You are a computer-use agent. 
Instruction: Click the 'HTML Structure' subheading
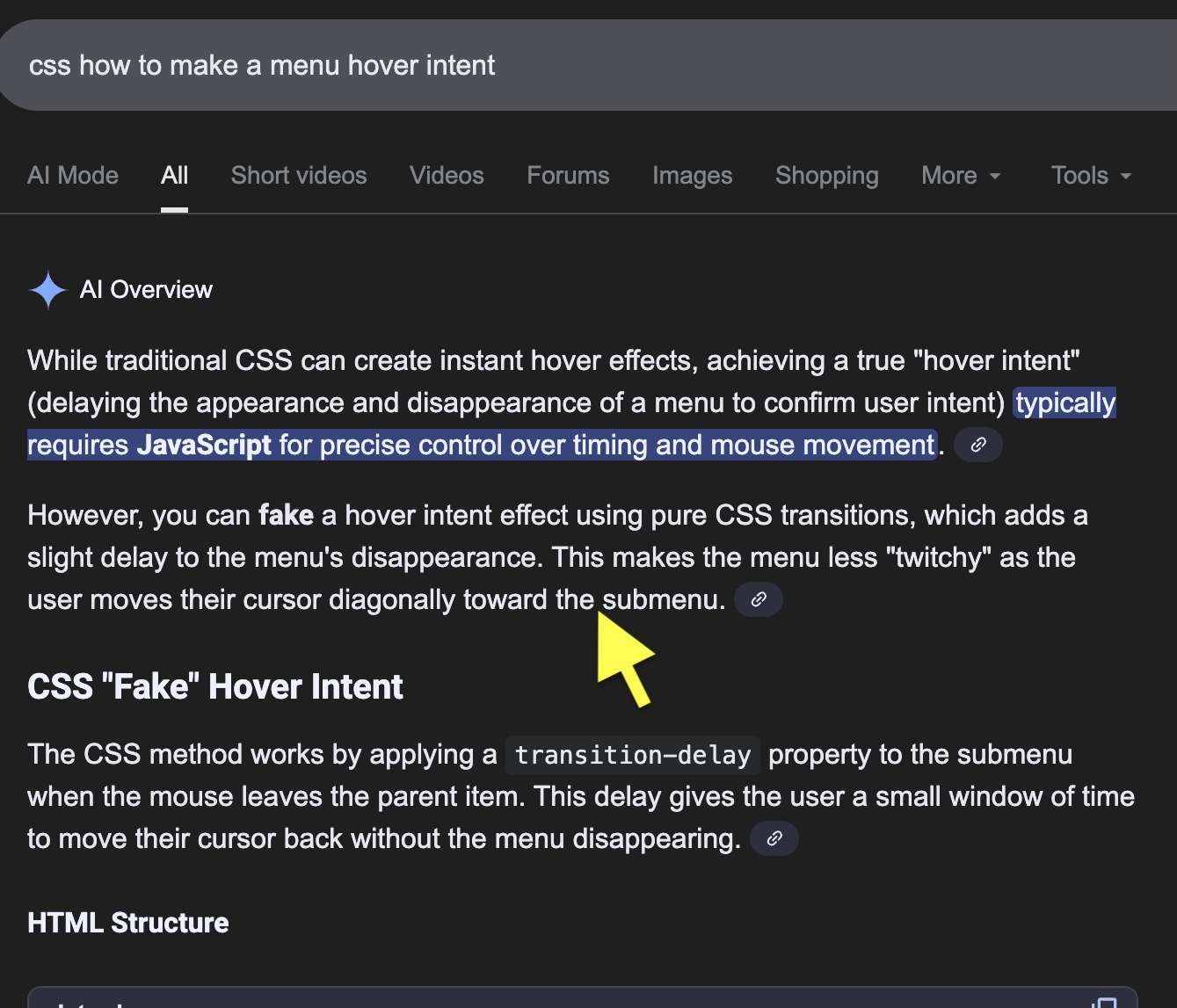tap(128, 923)
